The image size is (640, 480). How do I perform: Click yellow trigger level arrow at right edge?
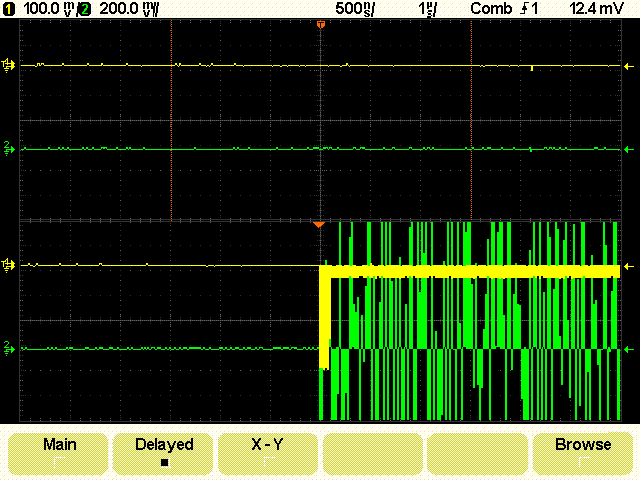629,66
